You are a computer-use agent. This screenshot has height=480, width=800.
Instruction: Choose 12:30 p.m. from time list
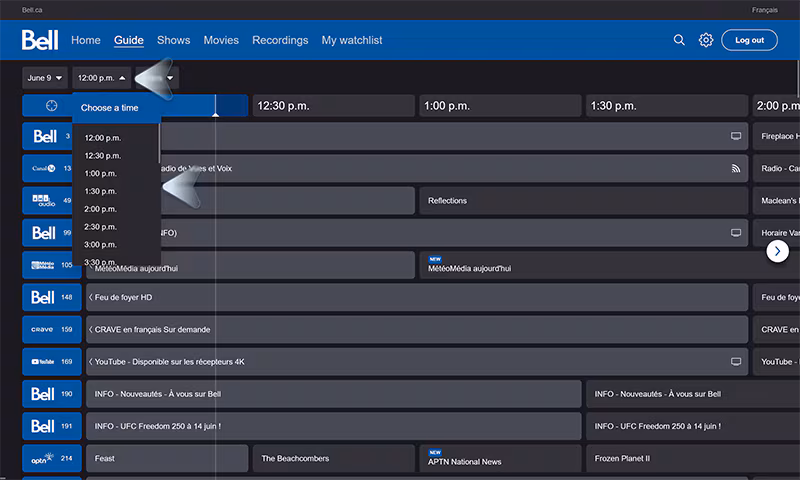click(x=103, y=156)
